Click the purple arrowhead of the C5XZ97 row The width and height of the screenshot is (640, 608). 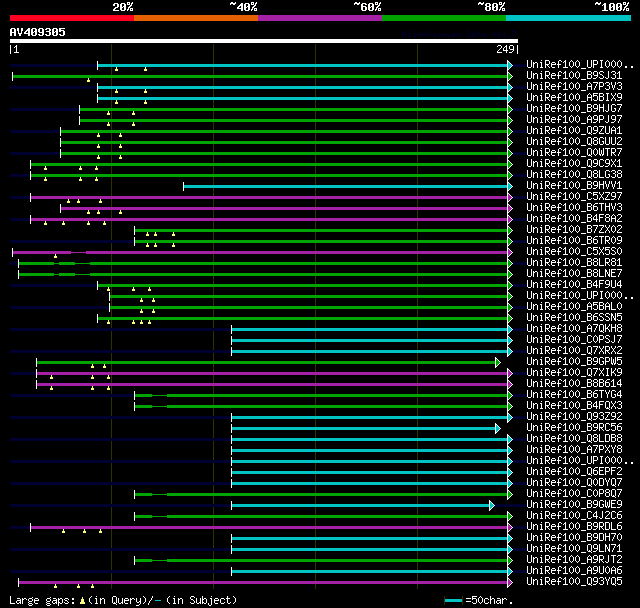(x=510, y=197)
